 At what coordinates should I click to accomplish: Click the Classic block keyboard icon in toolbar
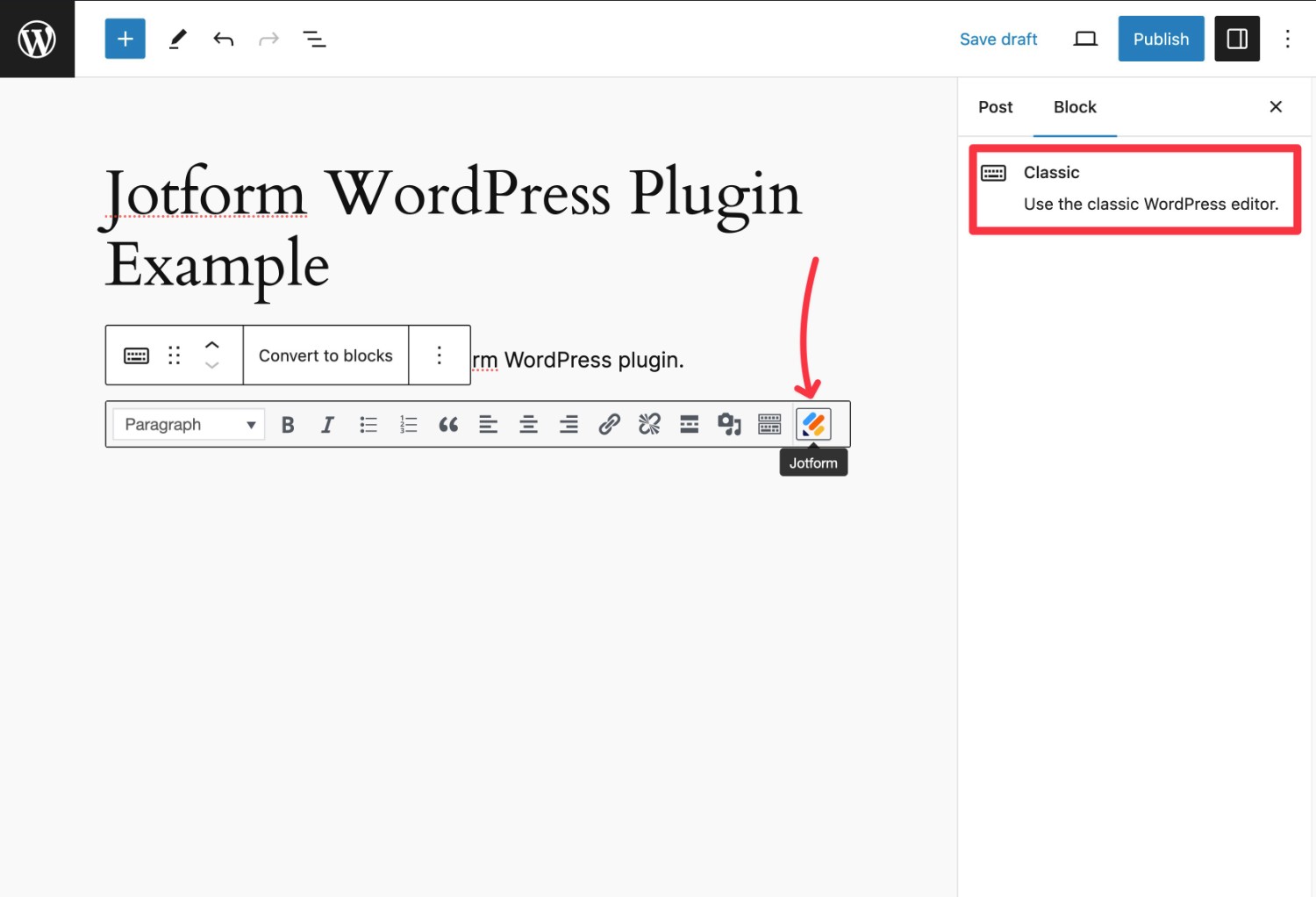[136, 355]
